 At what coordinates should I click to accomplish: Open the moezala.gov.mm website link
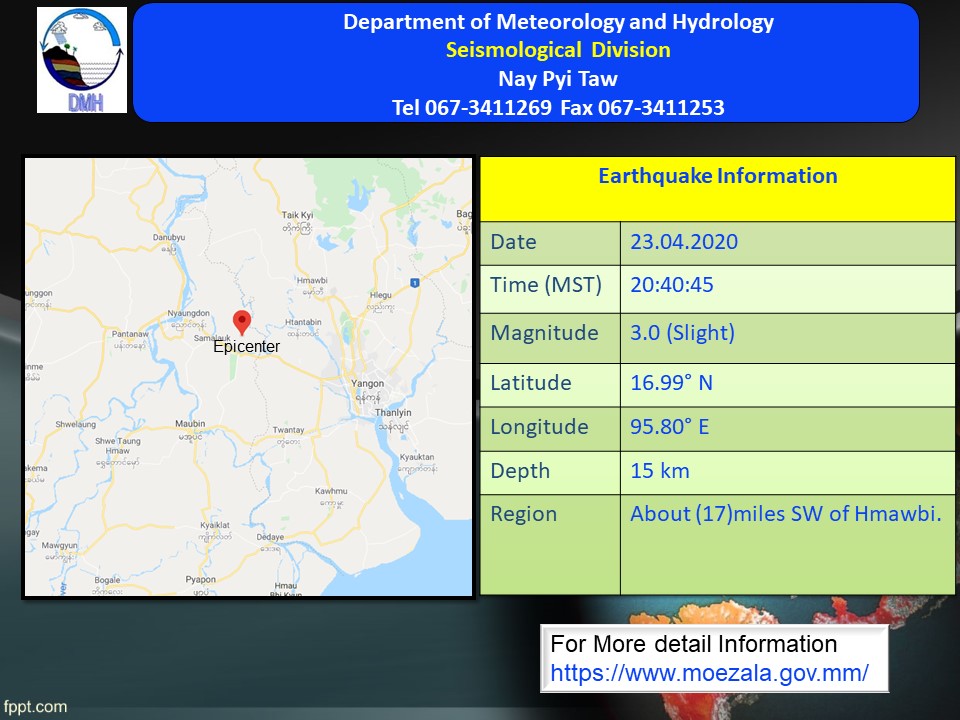(710, 673)
